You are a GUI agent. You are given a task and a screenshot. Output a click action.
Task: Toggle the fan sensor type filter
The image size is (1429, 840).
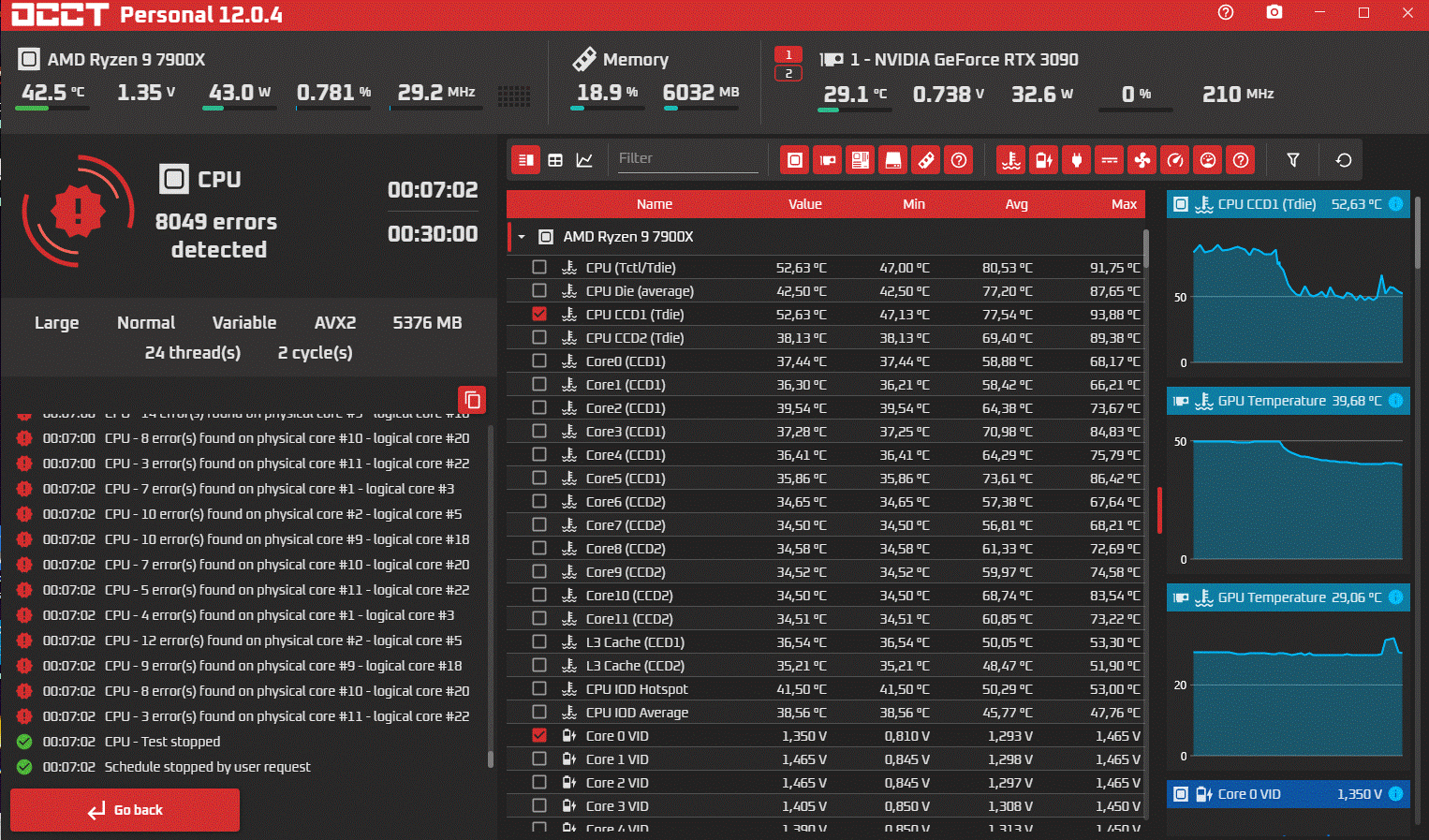pyautogui.click(x=1142, y=160)
